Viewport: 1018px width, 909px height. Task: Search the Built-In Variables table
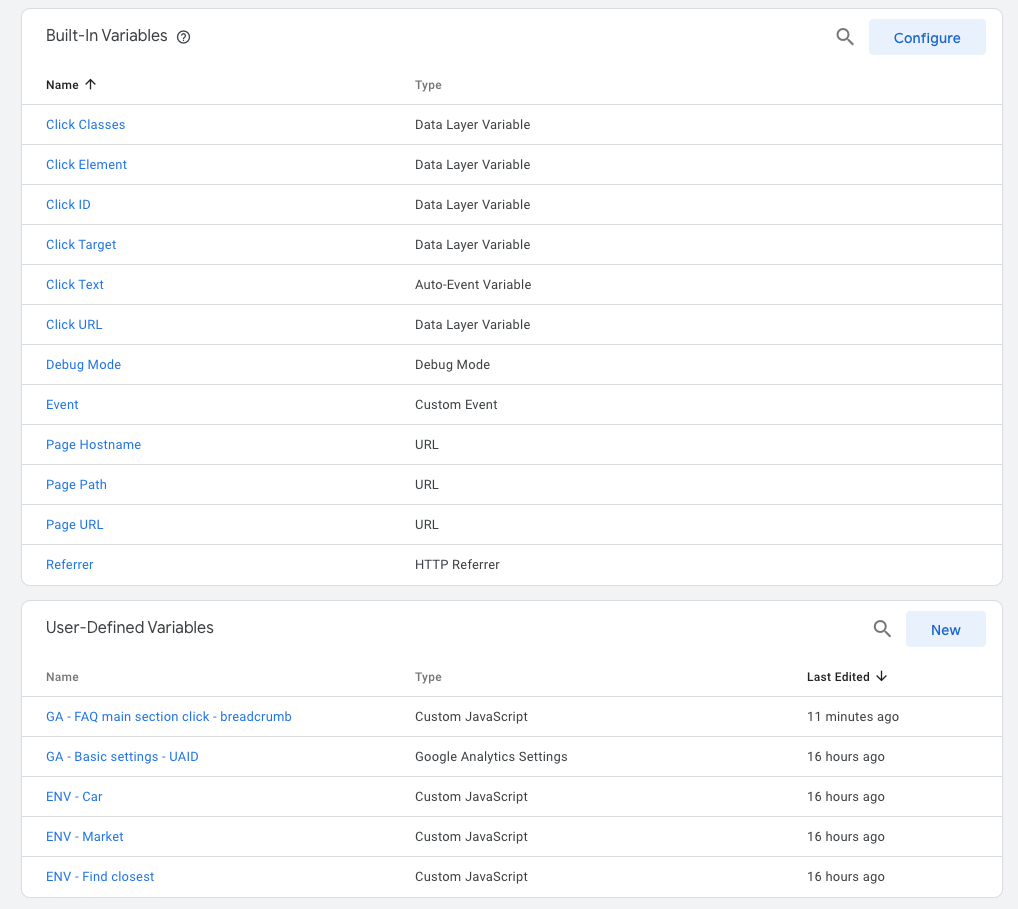pos(845,37)
